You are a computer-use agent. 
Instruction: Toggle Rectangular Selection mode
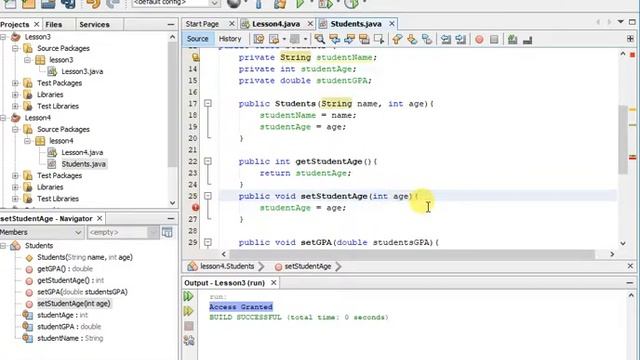click(379, 39)
